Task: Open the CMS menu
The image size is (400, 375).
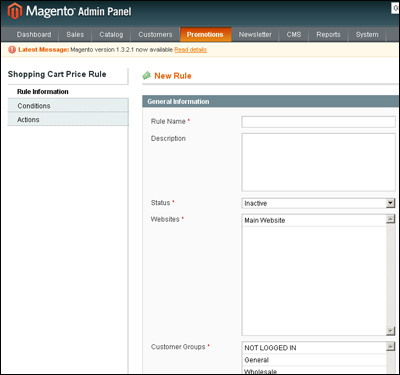Action: (x=294, y=35)
